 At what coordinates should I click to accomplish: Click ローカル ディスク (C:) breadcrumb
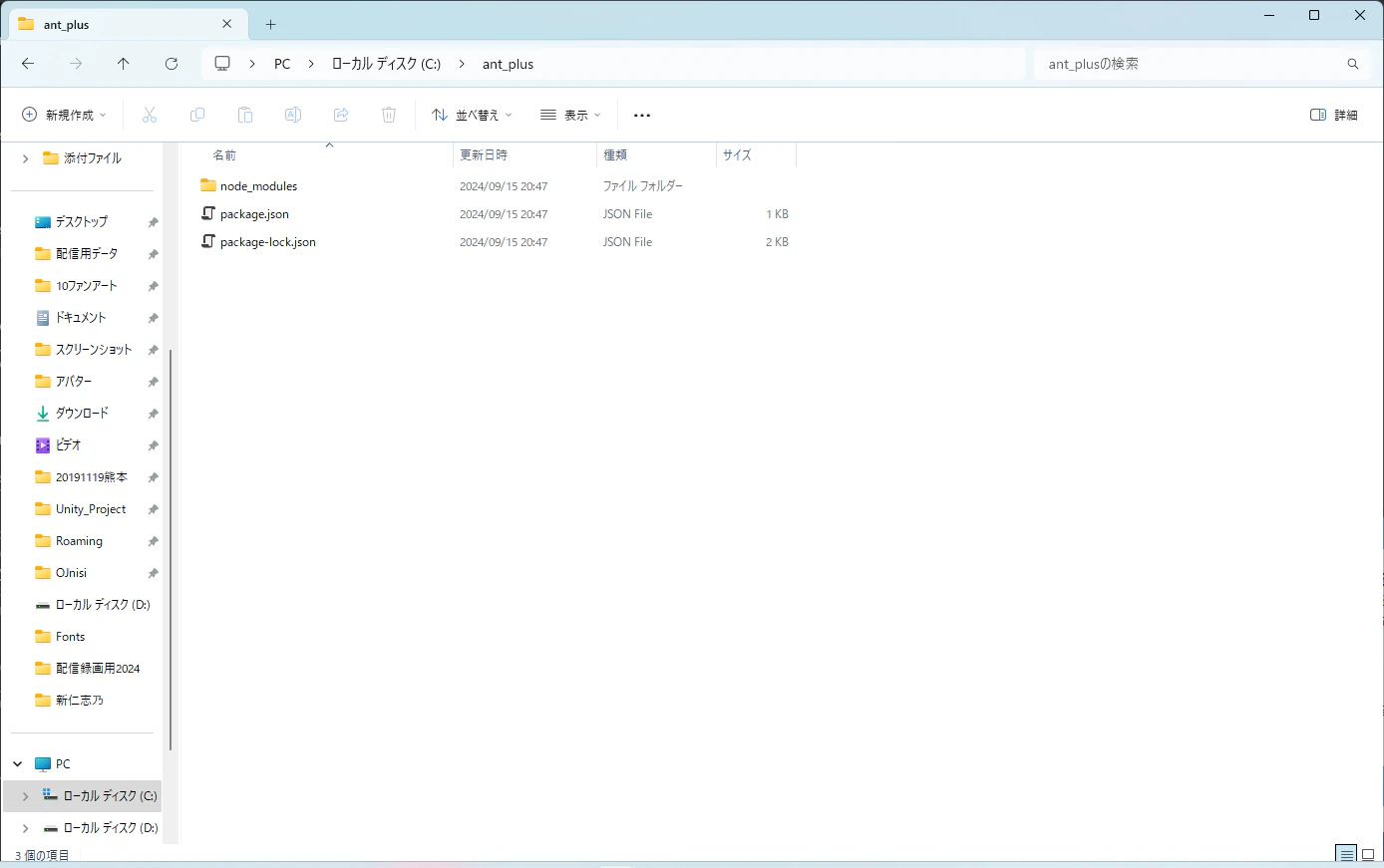386,64
